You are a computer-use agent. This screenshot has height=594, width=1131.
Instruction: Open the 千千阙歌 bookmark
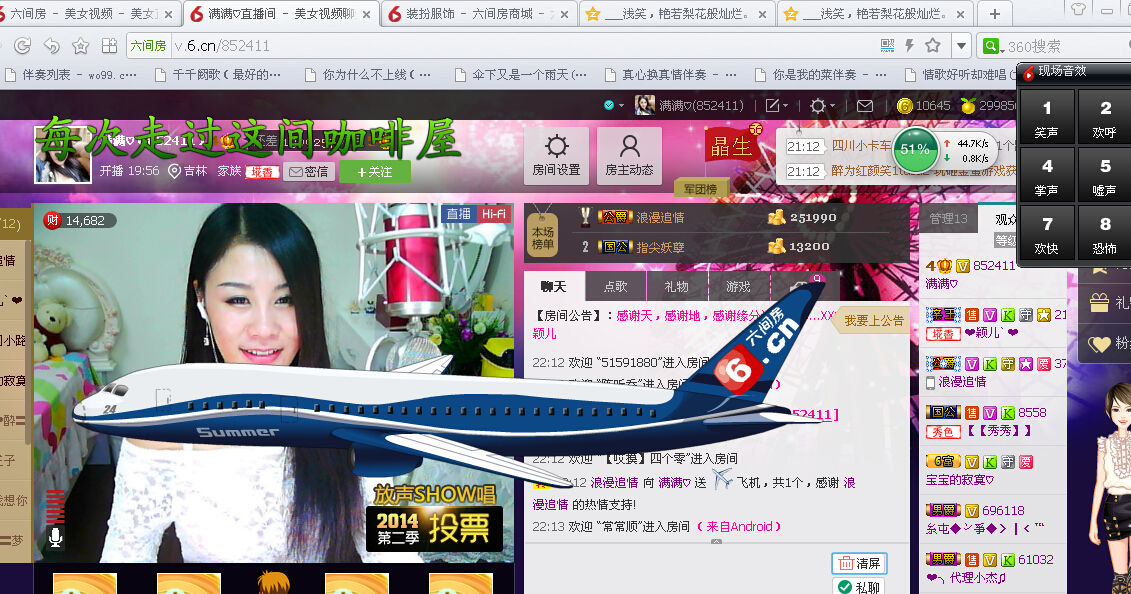tap(218, 74)
